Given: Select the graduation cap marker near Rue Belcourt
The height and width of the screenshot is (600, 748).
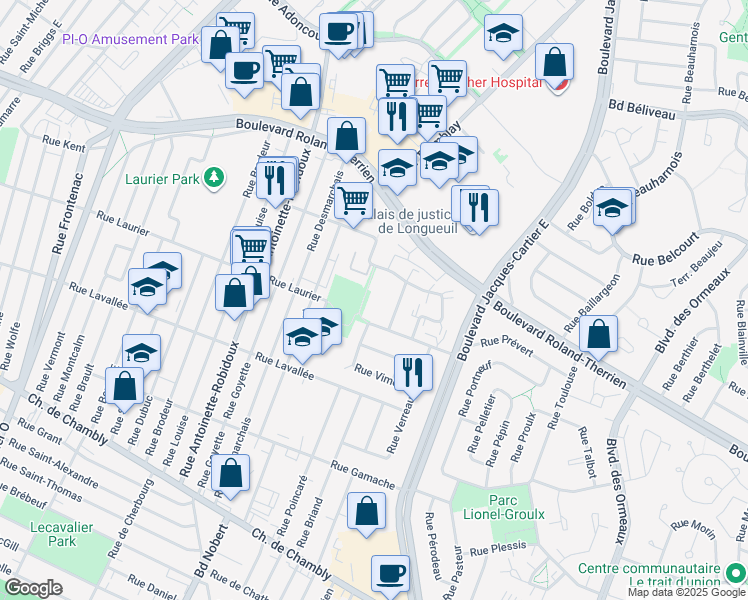Looking at the screenshot, I should (x=613, y=209).
